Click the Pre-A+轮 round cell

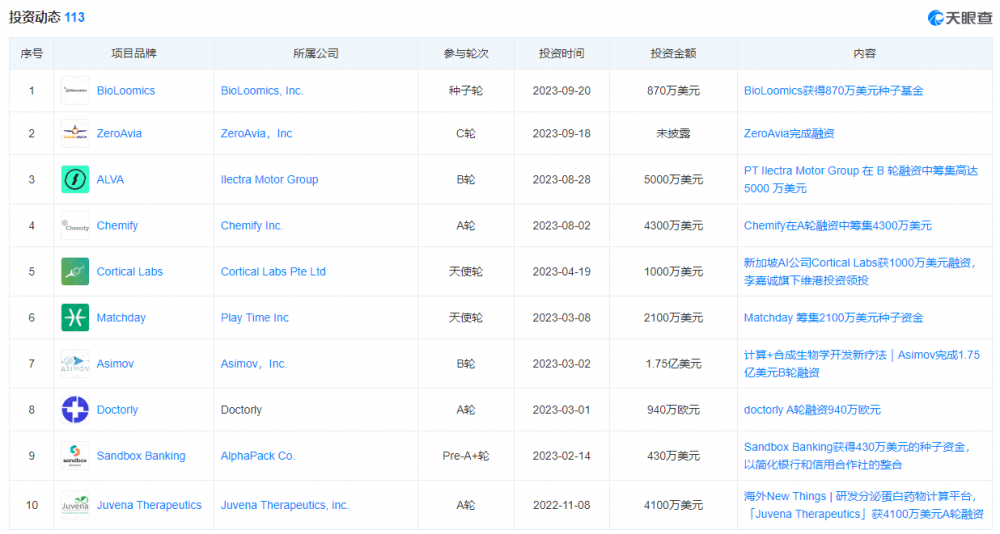pos(466,456)
